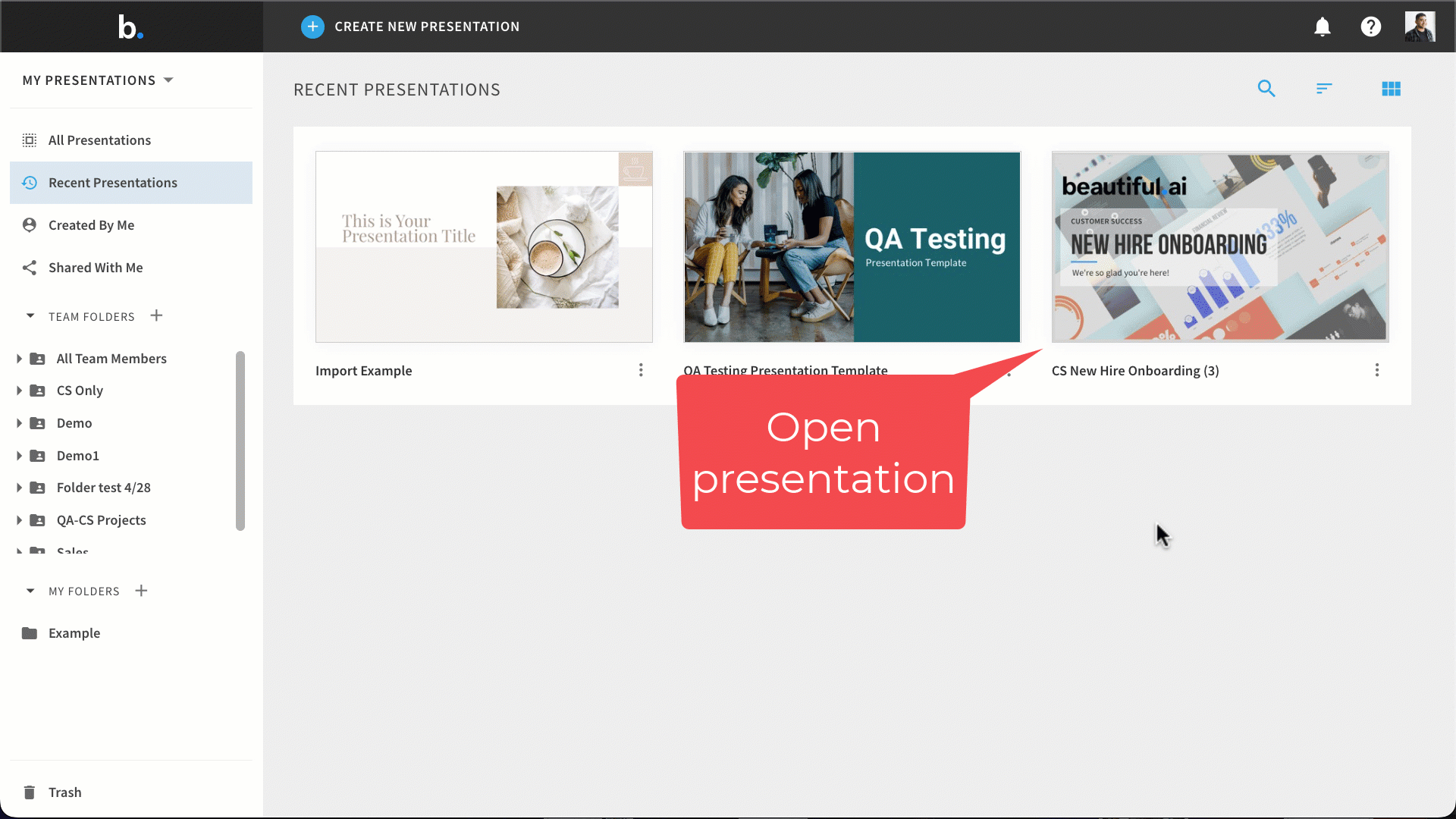Click the Example folder icon
This screenshot has height=819, width=1456.
click(30, 633)
